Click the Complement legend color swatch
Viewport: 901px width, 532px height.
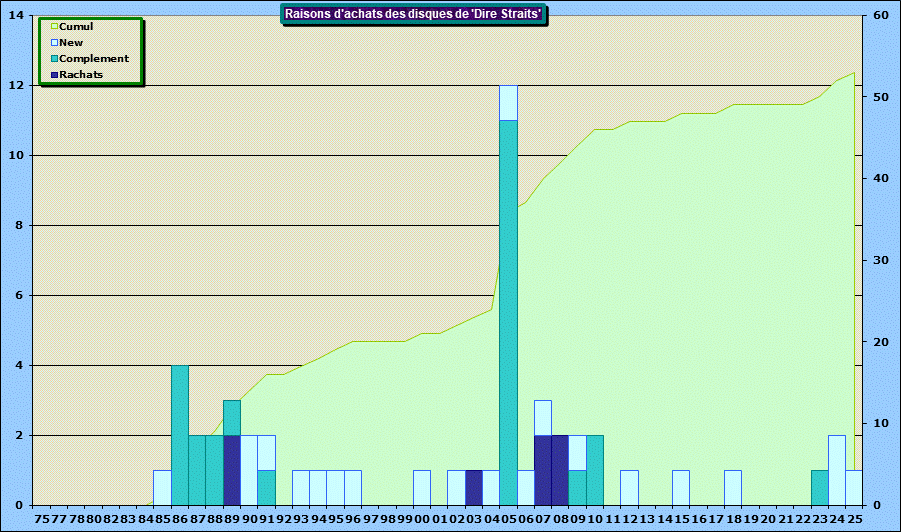pos(55,59)
